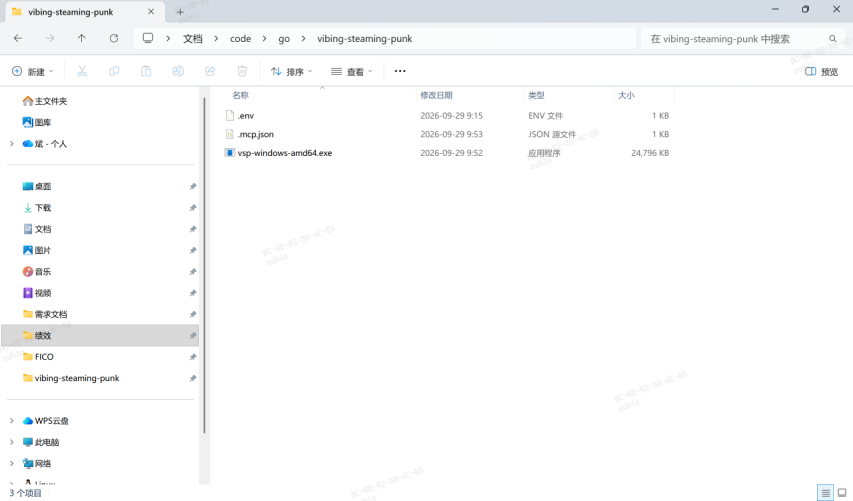Screen dimensions: 853x501
Task: Select the vsp-windows-amd64.exe file name
Action: [x=285, y=153]
